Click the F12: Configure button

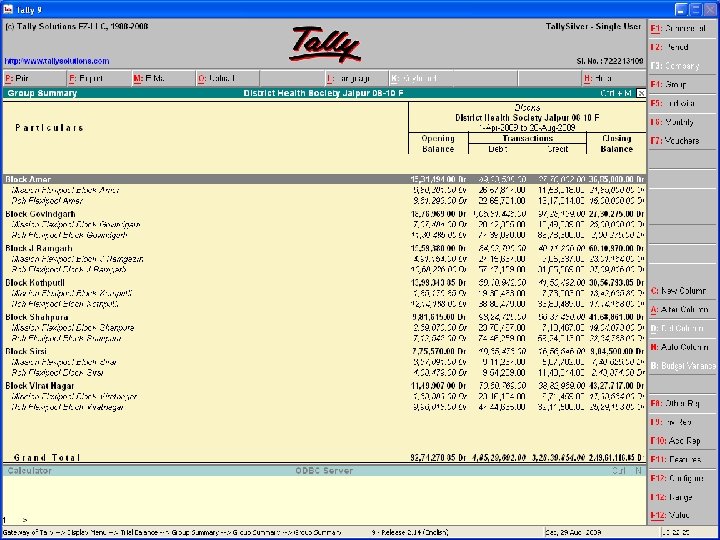(x=683, y=478)
